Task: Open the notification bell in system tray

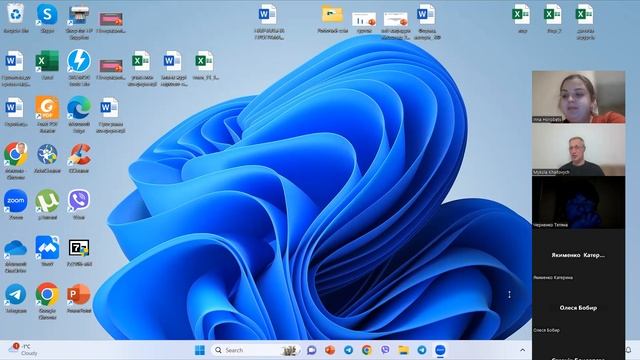Action: click(x=629, y=350)
